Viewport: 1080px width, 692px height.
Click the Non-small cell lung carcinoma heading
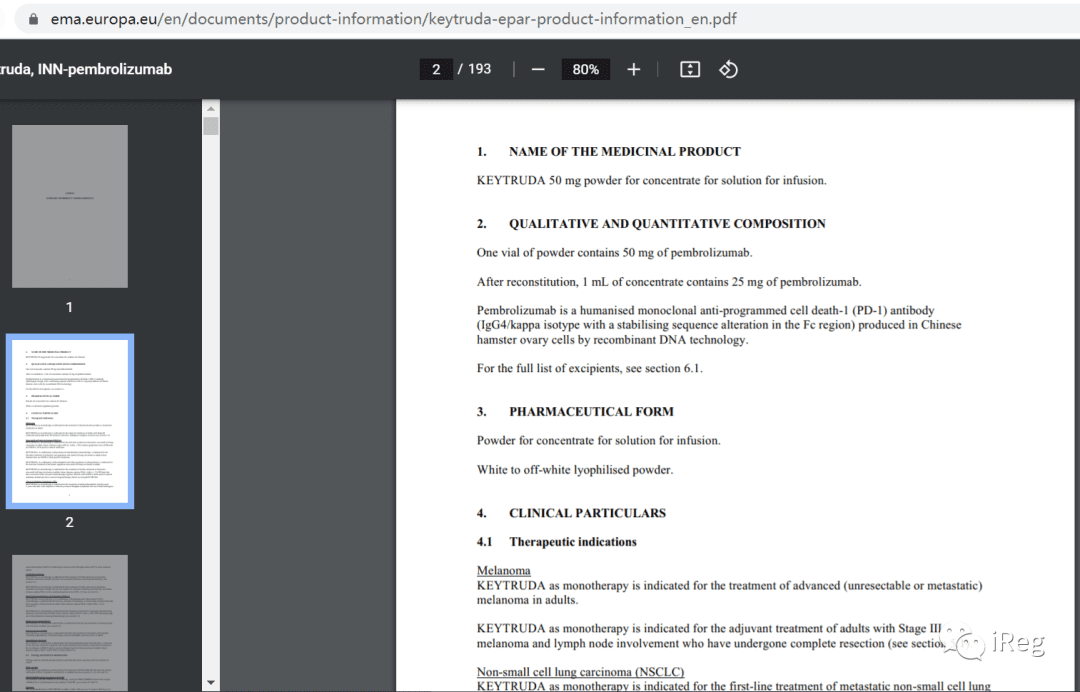coord(580,671)
